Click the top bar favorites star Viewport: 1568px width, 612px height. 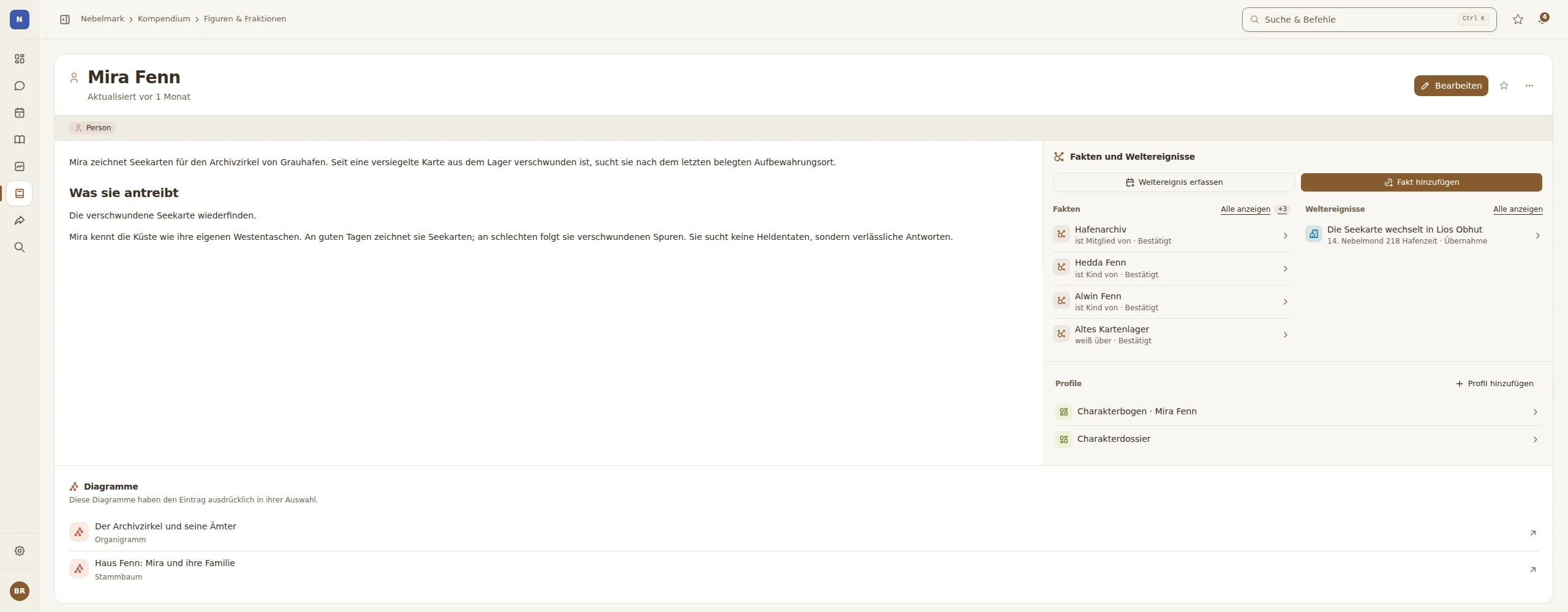coord(1518,20)
